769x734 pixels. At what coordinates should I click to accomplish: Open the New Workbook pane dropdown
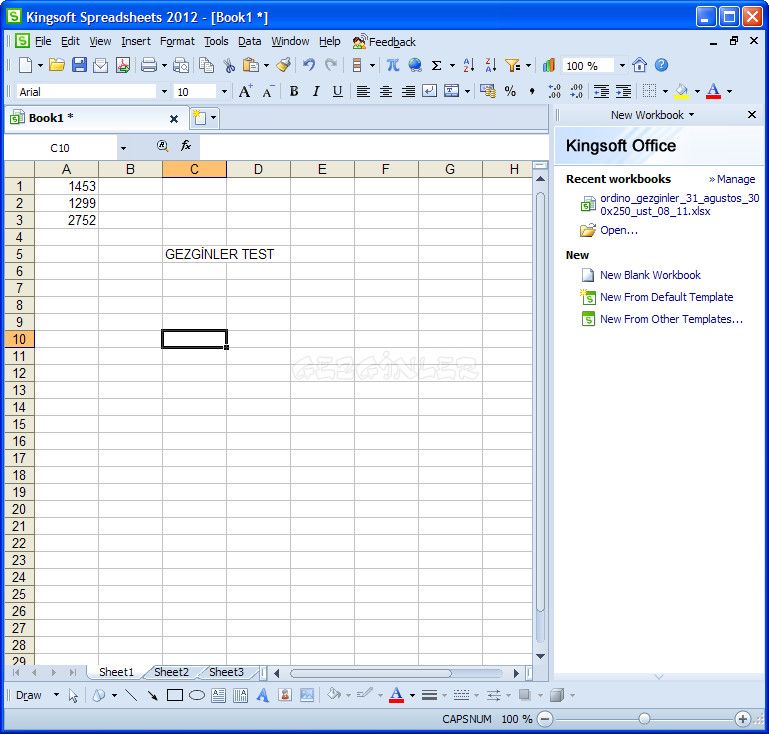pyautogui.click(x=692, y=115)
